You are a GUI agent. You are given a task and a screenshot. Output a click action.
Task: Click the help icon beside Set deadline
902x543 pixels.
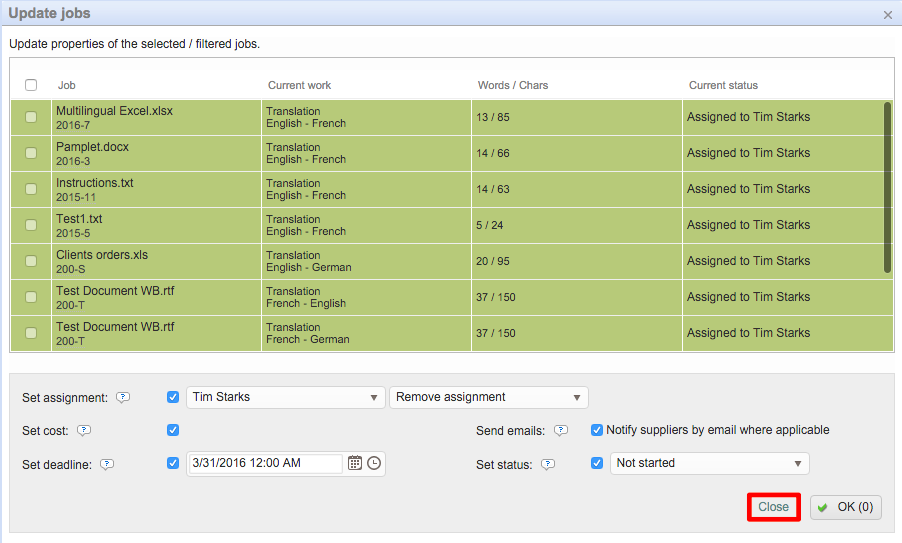(107, 464)
